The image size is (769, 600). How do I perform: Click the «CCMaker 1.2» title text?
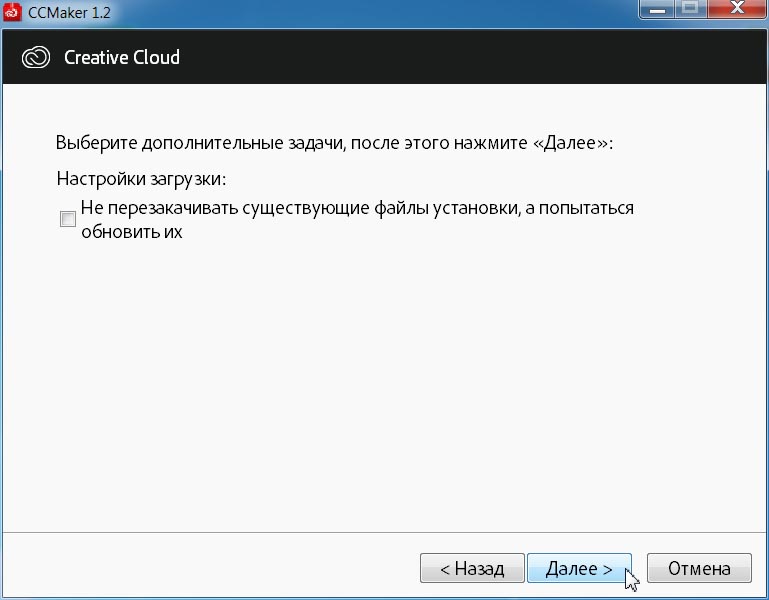point(69,10)
